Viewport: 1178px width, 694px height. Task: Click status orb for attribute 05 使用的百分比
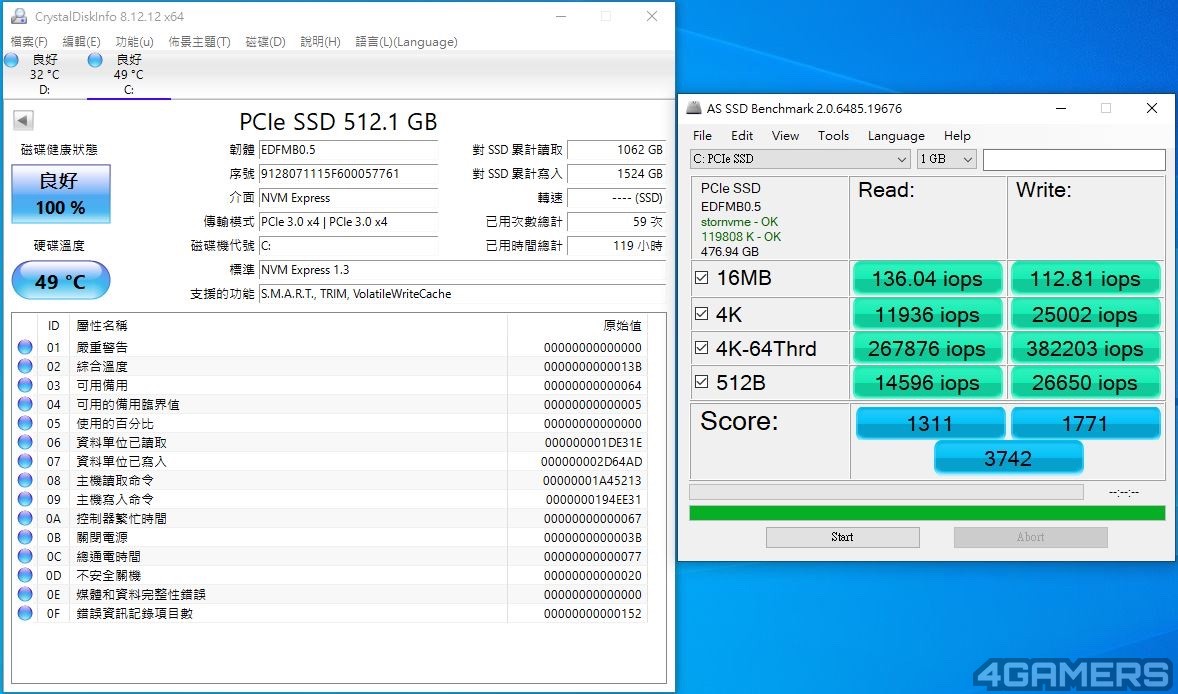tap(25, 423)
